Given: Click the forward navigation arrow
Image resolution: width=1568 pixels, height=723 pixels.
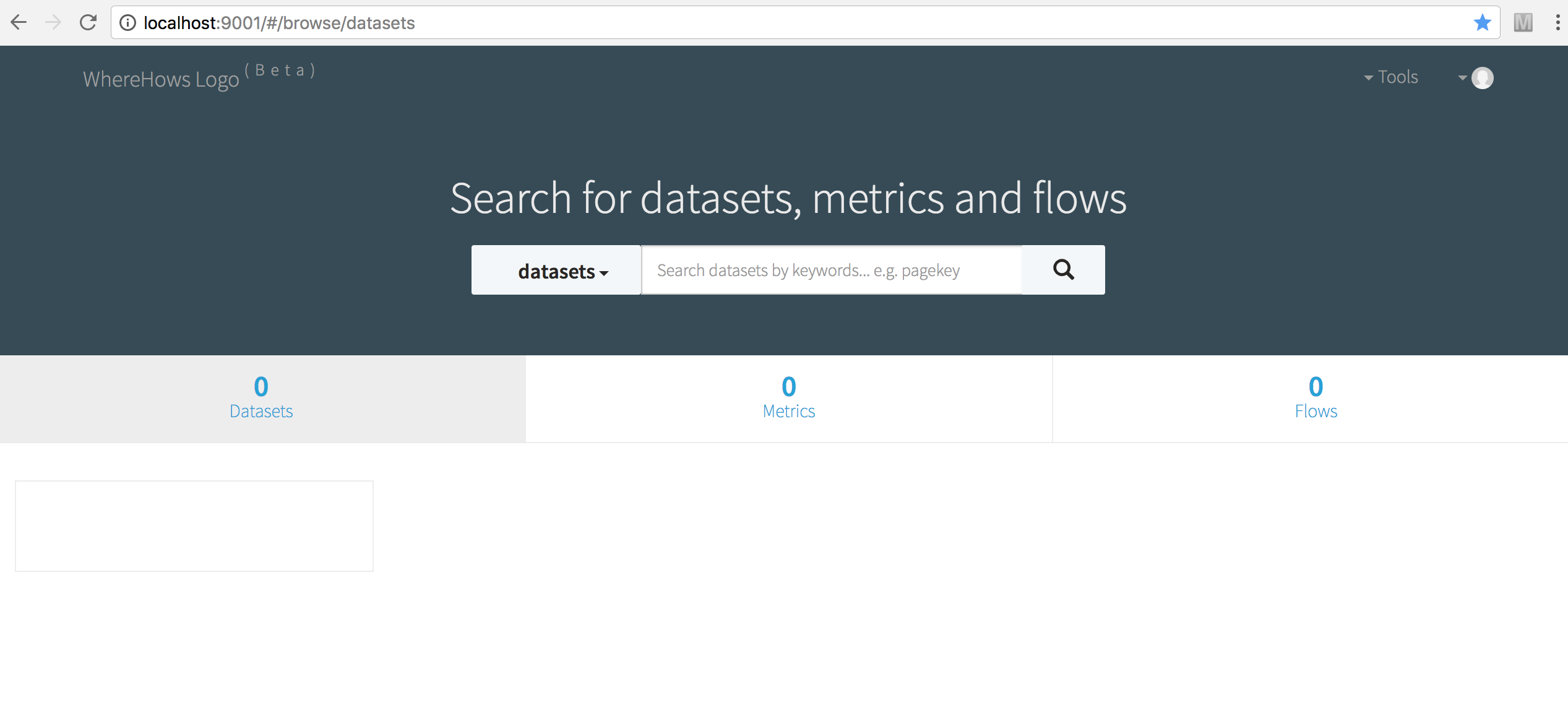Looking at the screenshot, I should (x=53, y=22).
